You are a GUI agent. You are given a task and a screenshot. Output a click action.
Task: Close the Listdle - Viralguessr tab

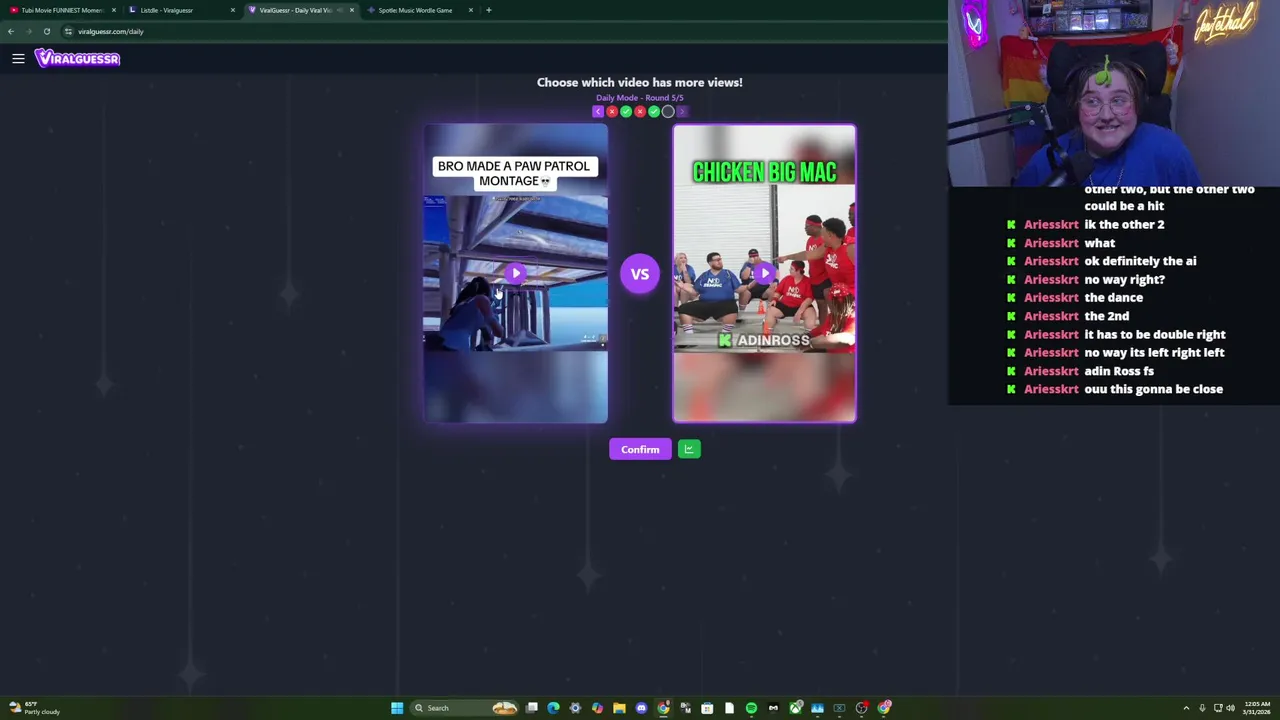tap(233, 10)
